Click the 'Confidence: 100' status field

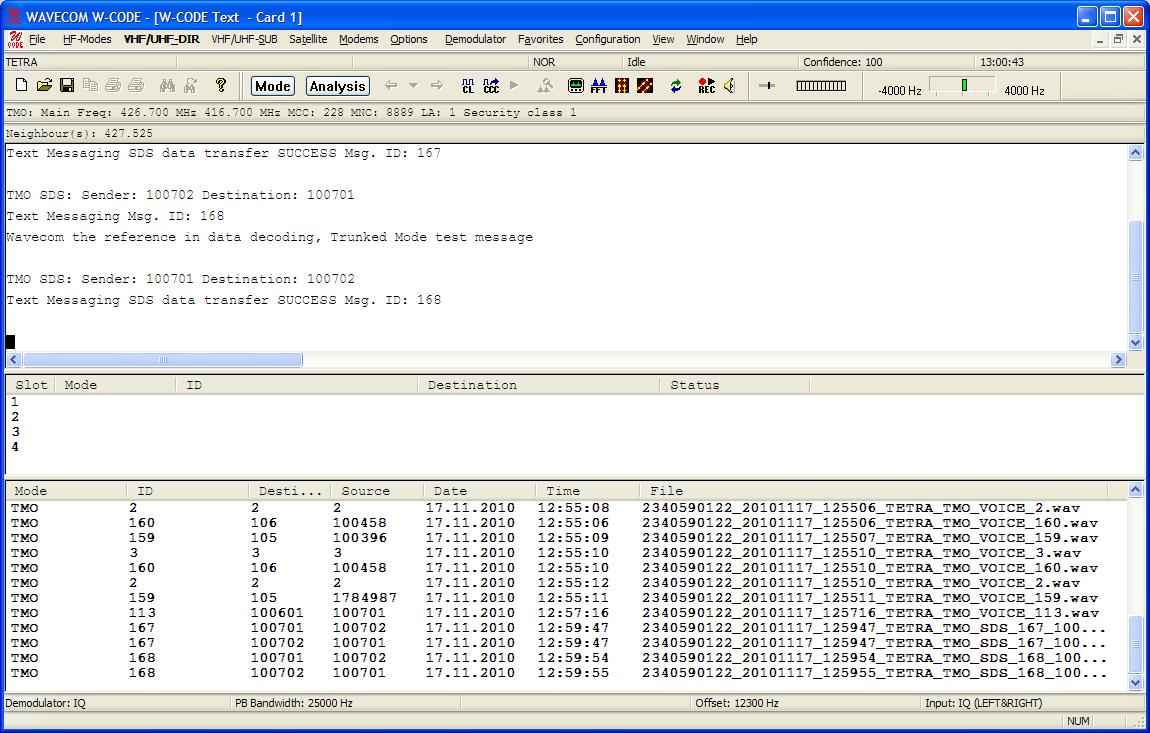tap(843, 62)
